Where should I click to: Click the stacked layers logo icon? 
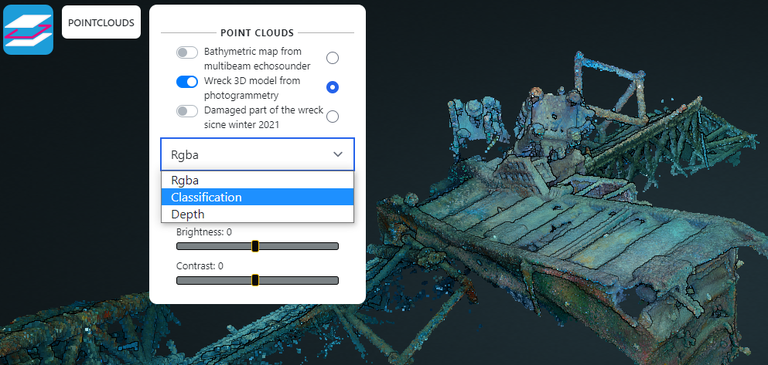pos(28,29)
